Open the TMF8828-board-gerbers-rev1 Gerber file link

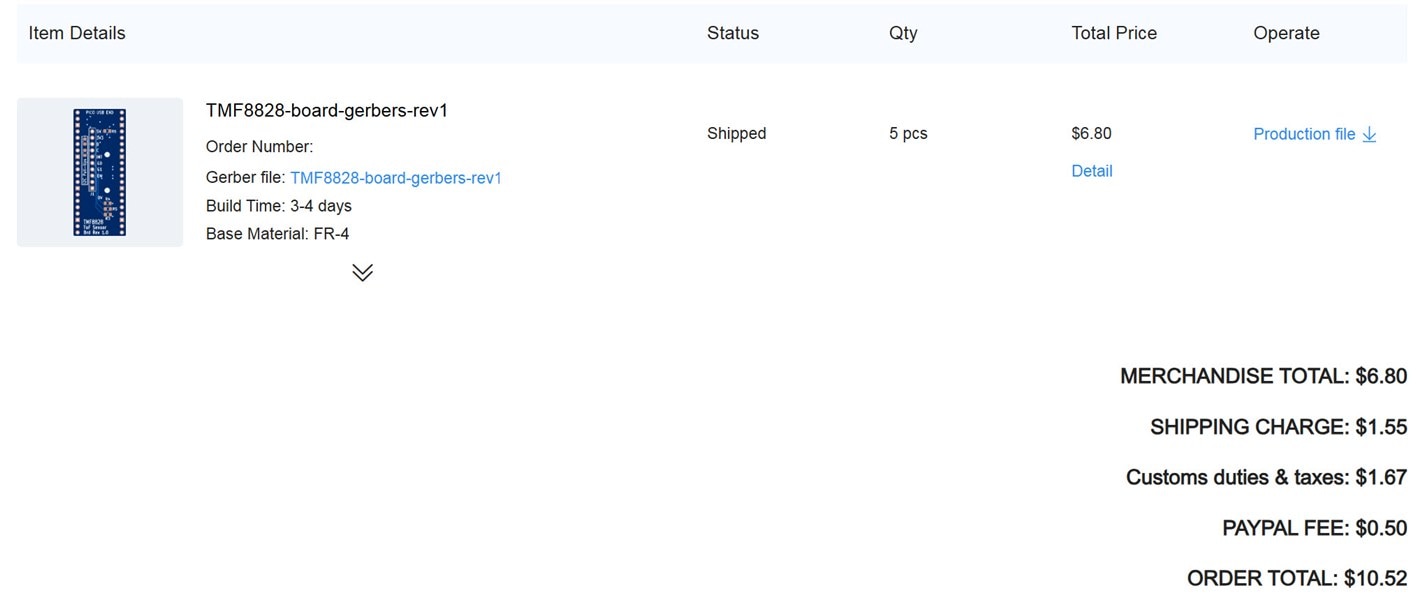point(396,178)
